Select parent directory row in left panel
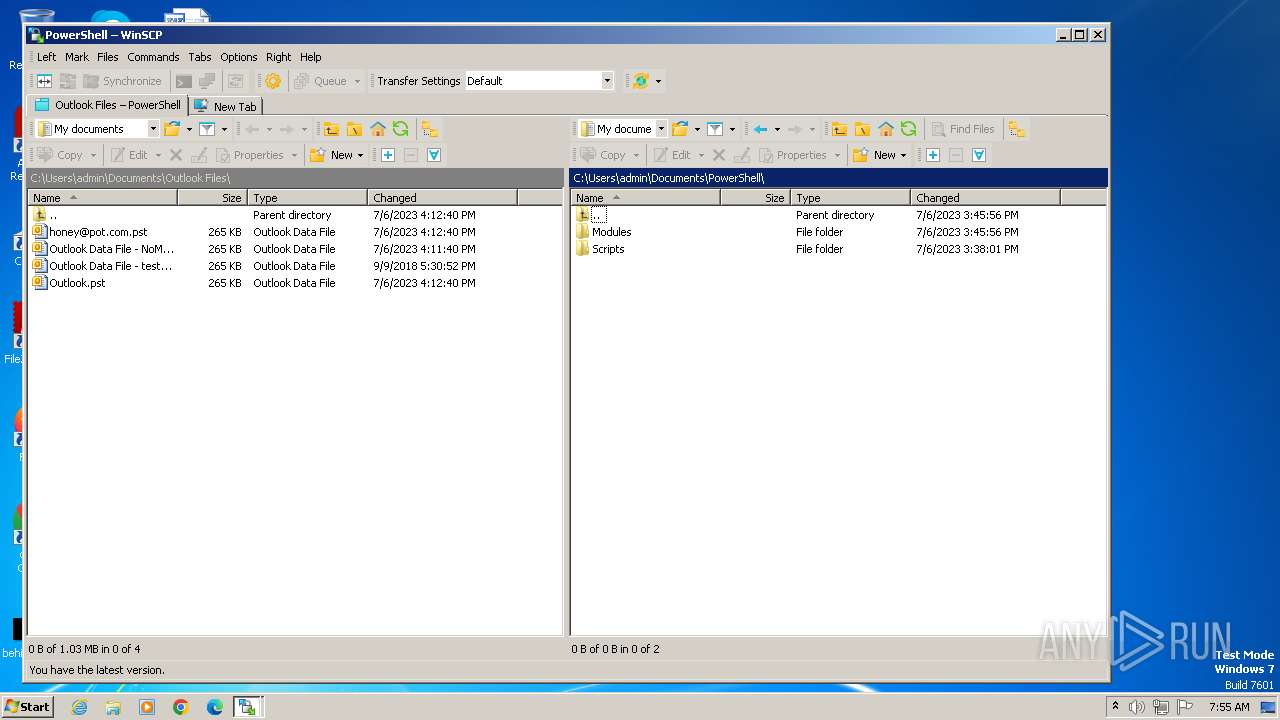This screenshot has width=1280, height=720. pyautogui.click(x=294, y=215)
